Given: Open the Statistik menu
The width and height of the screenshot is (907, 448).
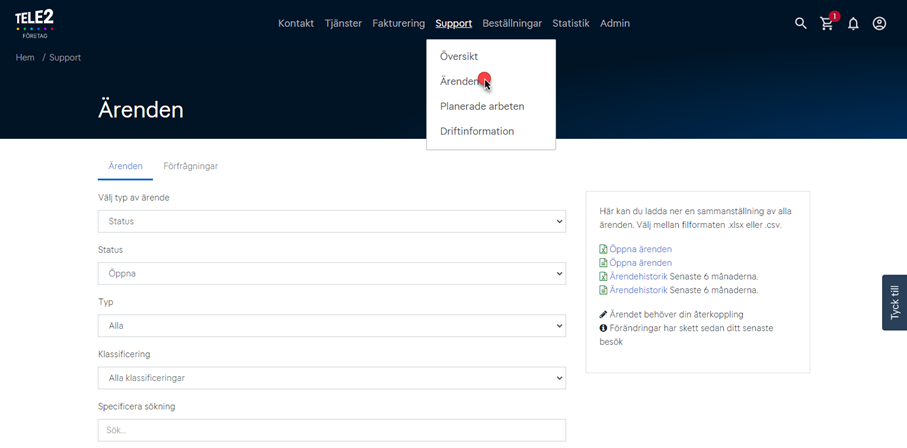Looking at the screenshot, I should click(571, 24).
